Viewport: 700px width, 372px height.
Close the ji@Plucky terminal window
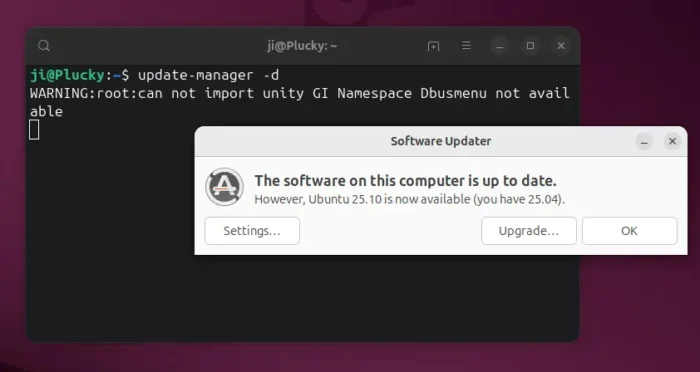click(561, 46)
